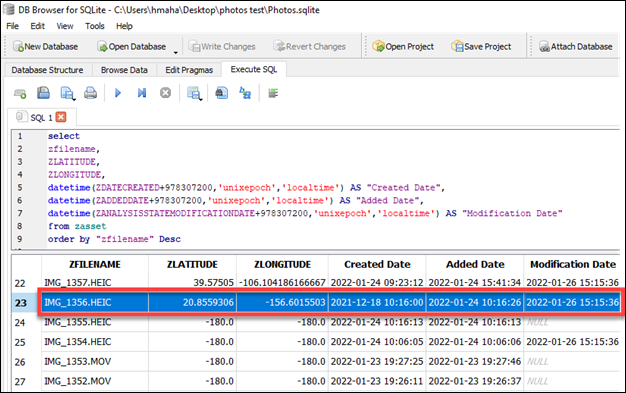This screenshot has width=626, height=393.
Task: Open the Find in editor icon
Action: (x=222, y=93)
